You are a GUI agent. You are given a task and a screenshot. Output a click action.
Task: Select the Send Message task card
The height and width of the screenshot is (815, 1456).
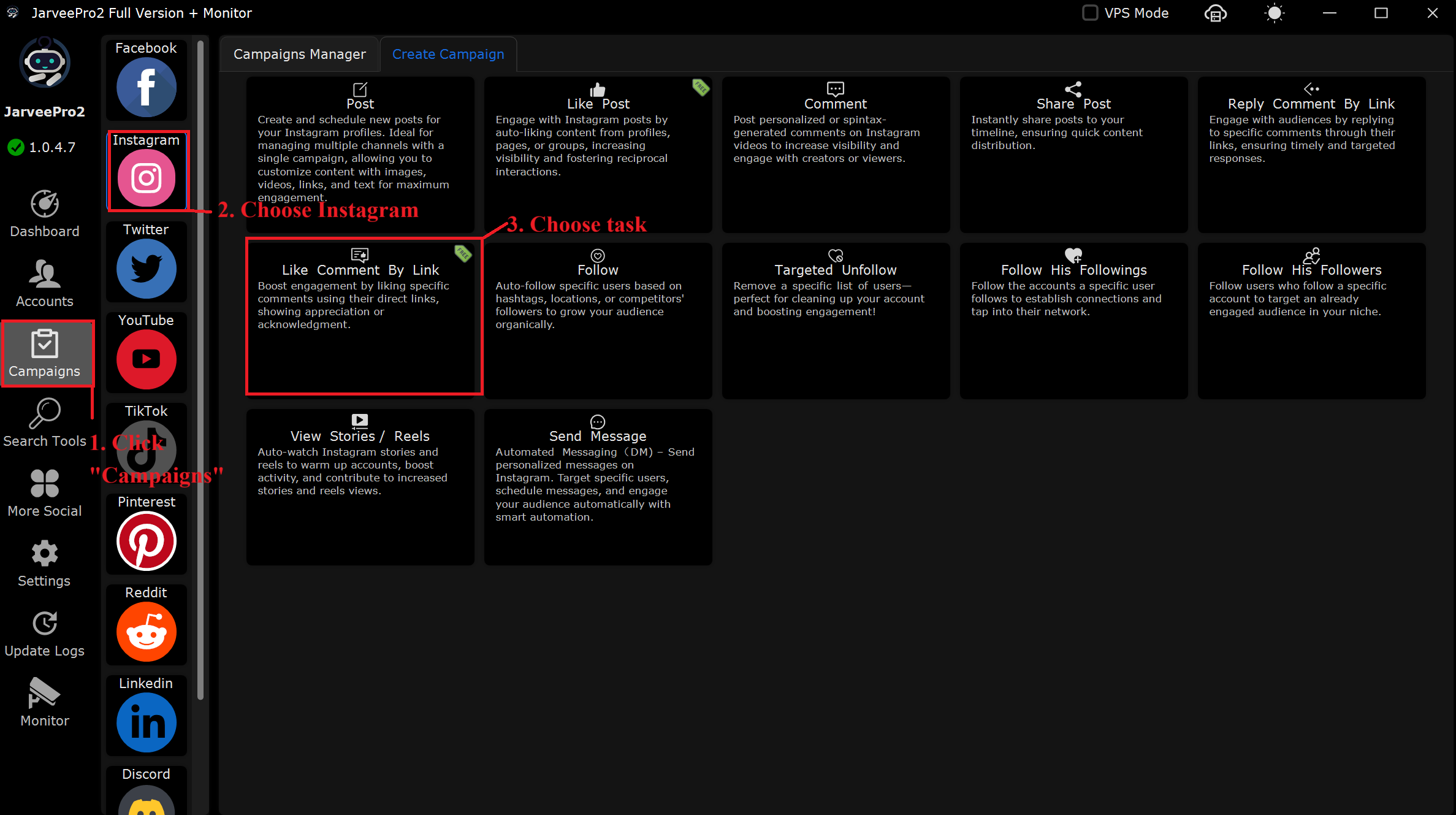(x=598, y=487)
